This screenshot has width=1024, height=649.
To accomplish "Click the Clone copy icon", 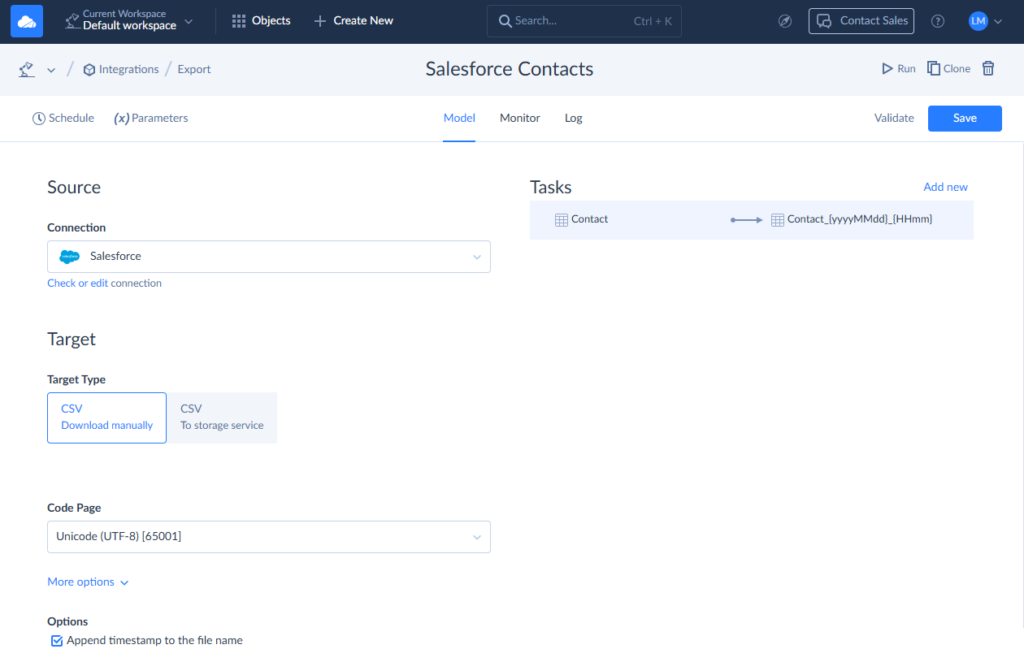I will pos(933,69).
